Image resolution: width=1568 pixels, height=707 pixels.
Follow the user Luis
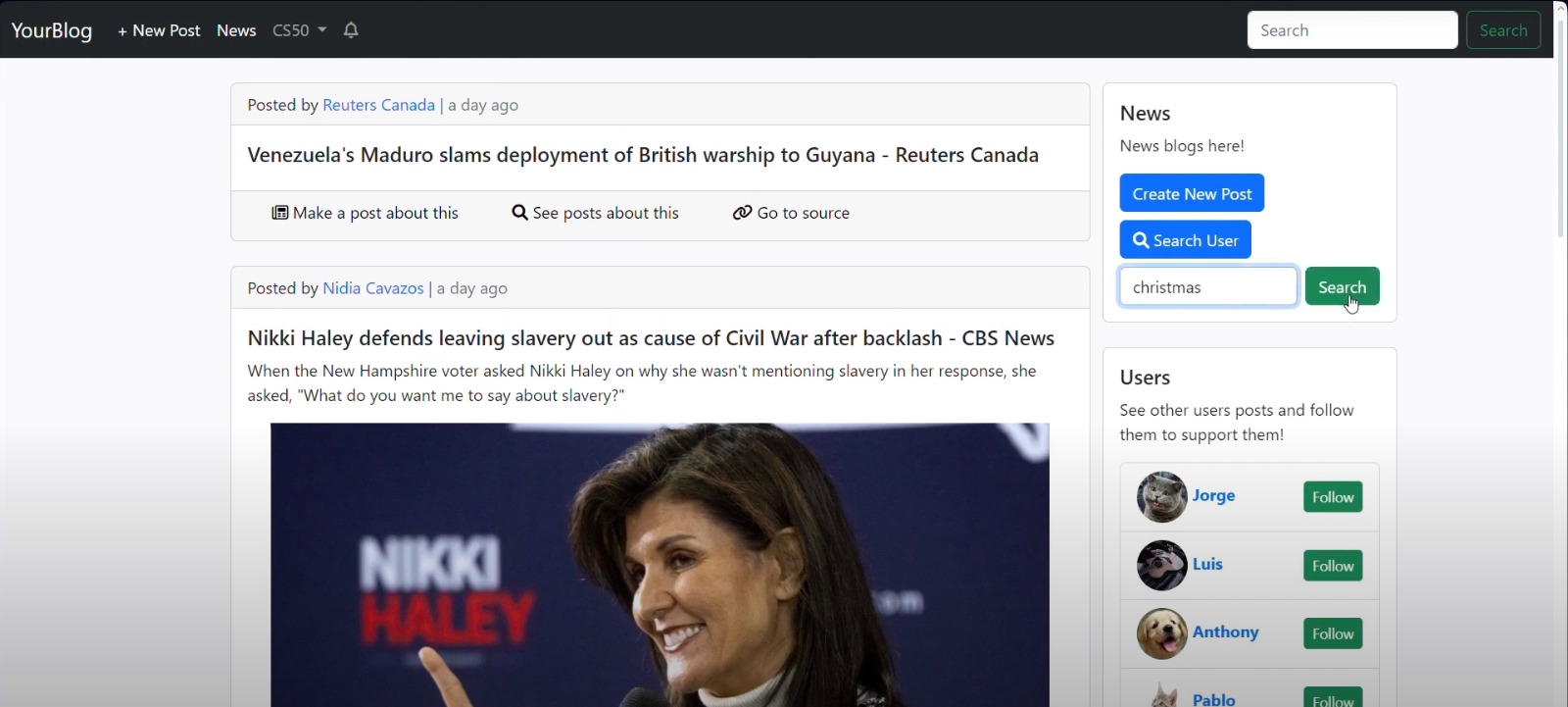tap(1332, 566)
